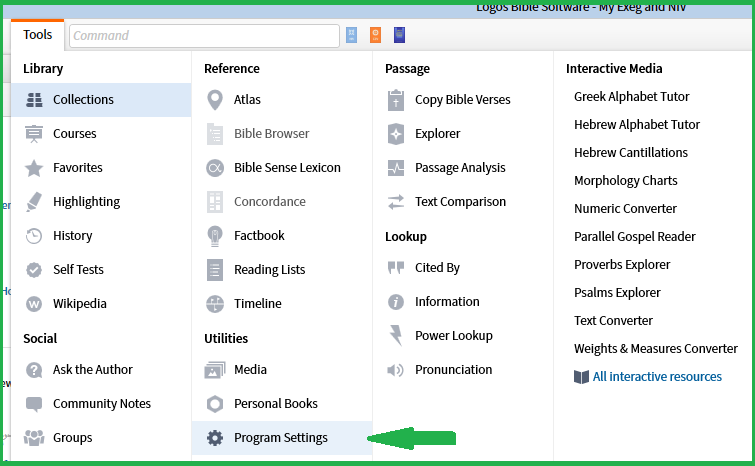The image size is (755, 466).
Task: Click the Factbook lightbulb icon
Action: pos(215,236)
